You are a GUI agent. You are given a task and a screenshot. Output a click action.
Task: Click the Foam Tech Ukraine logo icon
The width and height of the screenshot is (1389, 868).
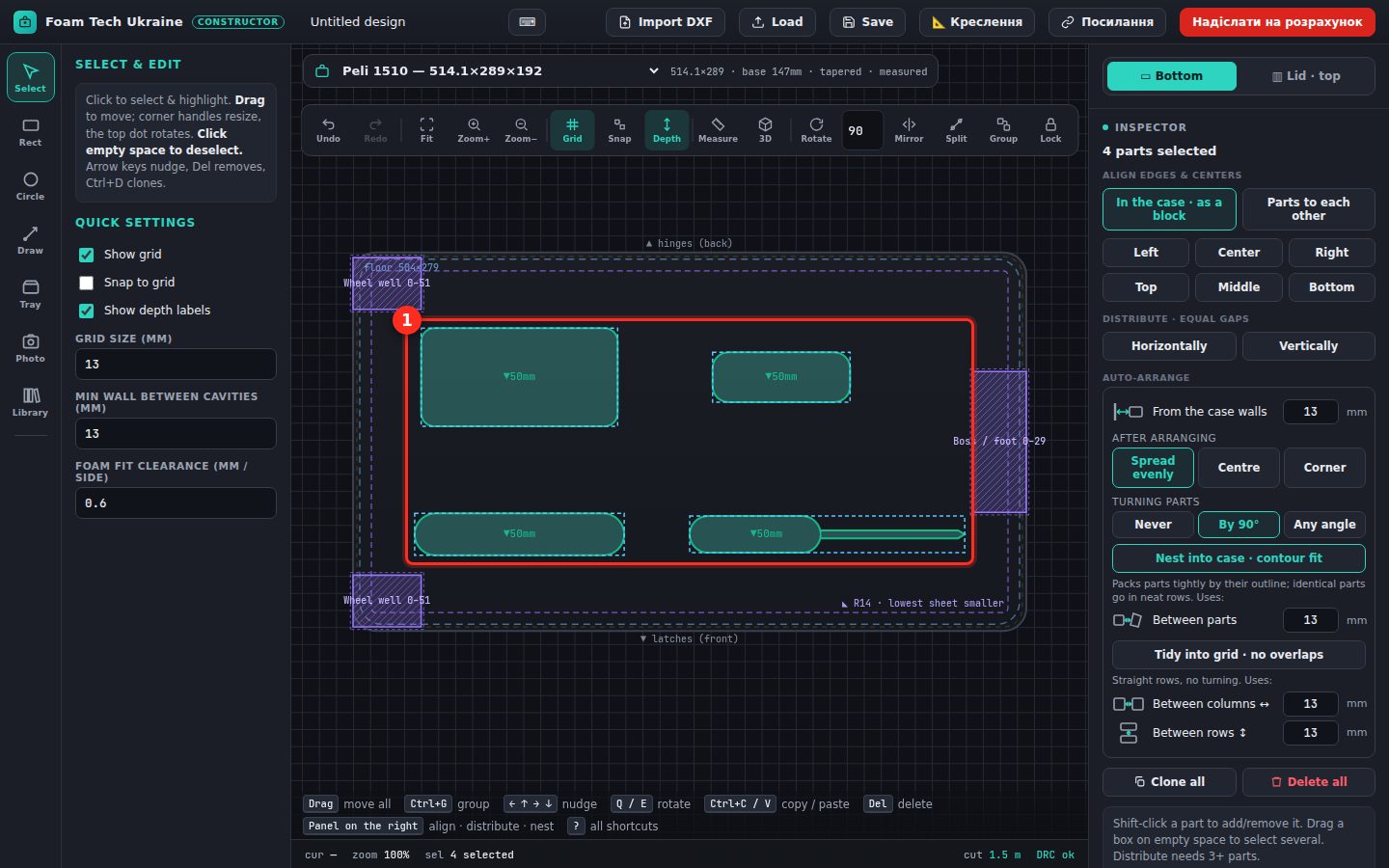coord(25,21)
